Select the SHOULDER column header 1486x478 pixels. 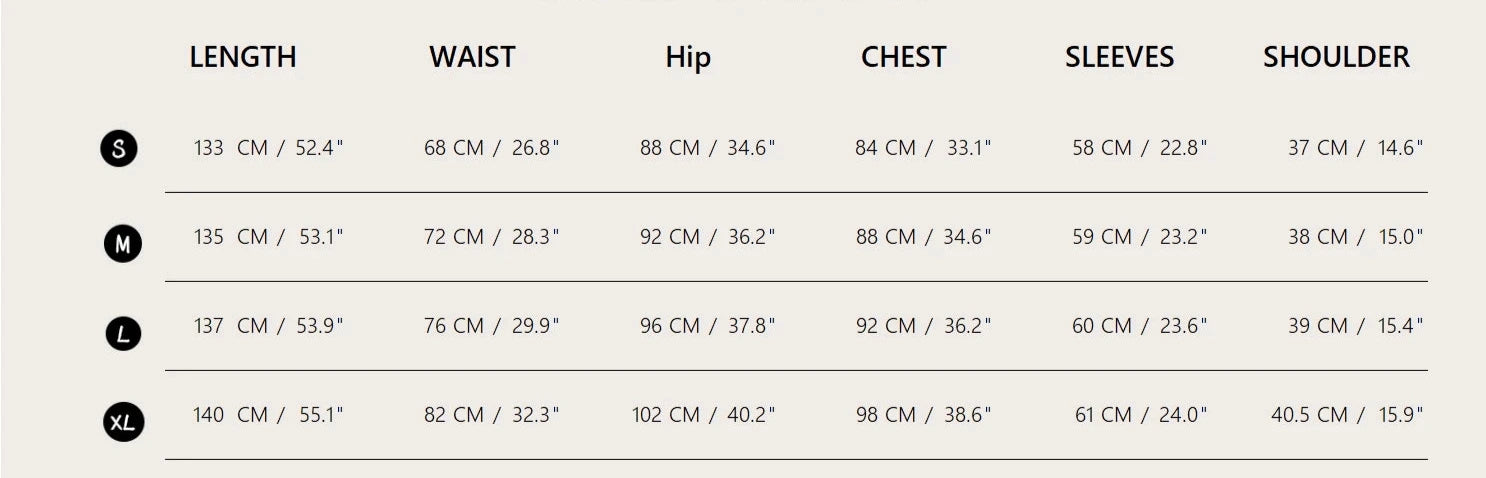coord(1336,57)
